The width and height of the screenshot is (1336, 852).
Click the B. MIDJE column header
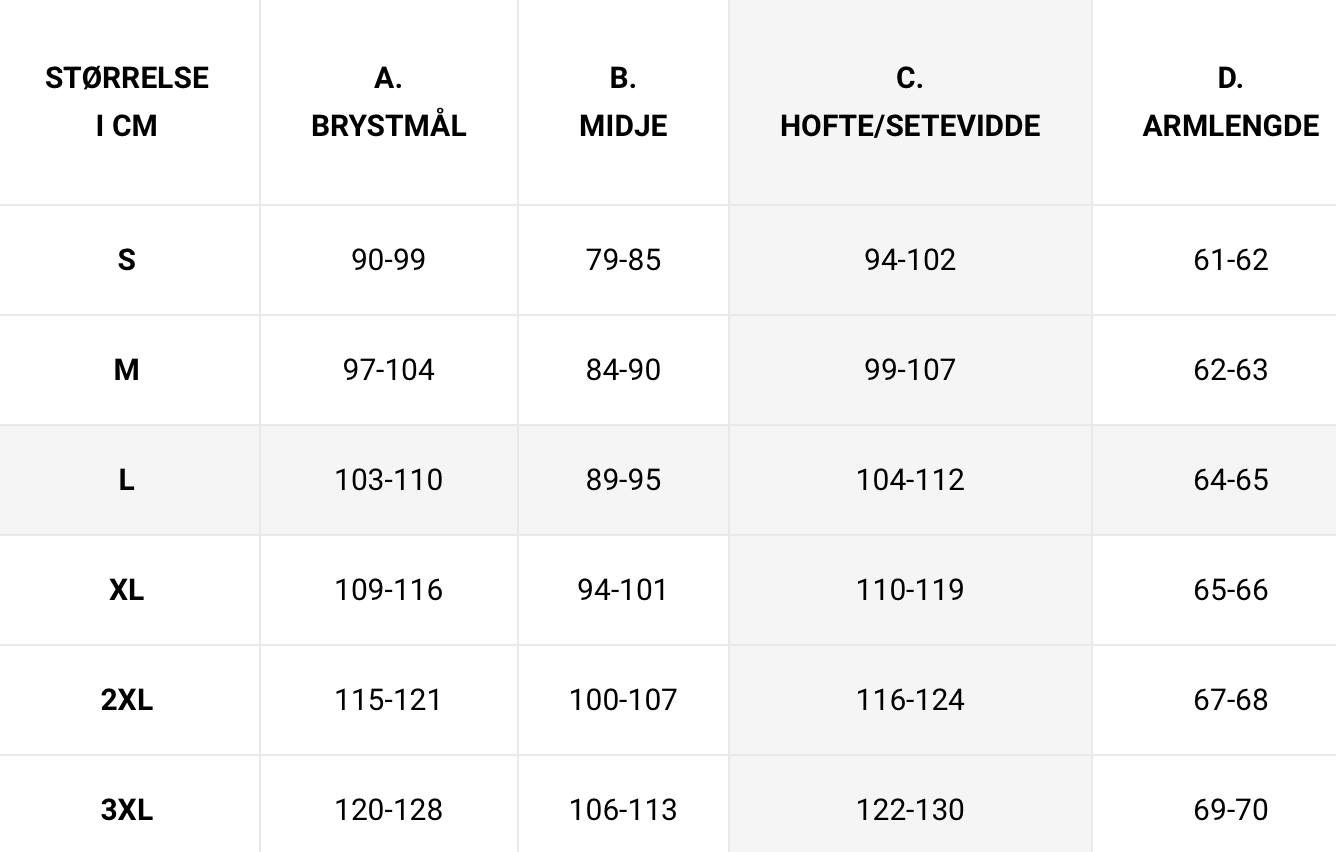pos(623,102)
